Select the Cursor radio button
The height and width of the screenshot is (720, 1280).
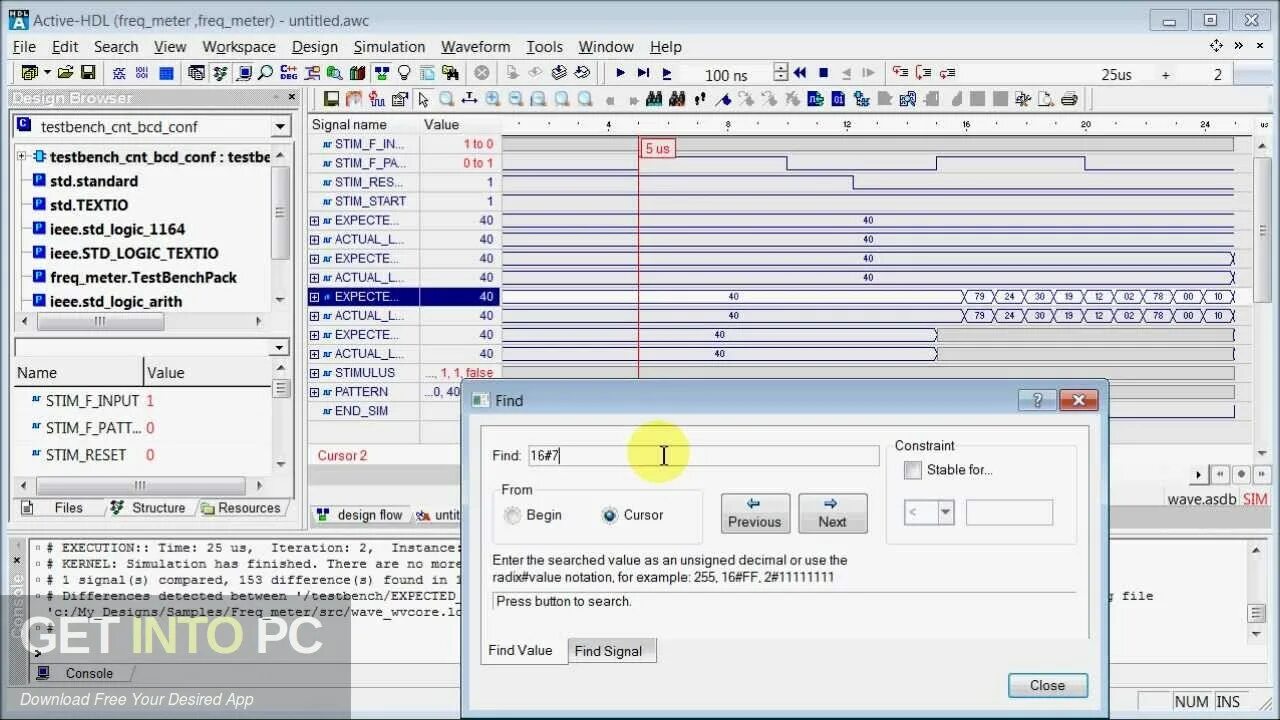610,515
